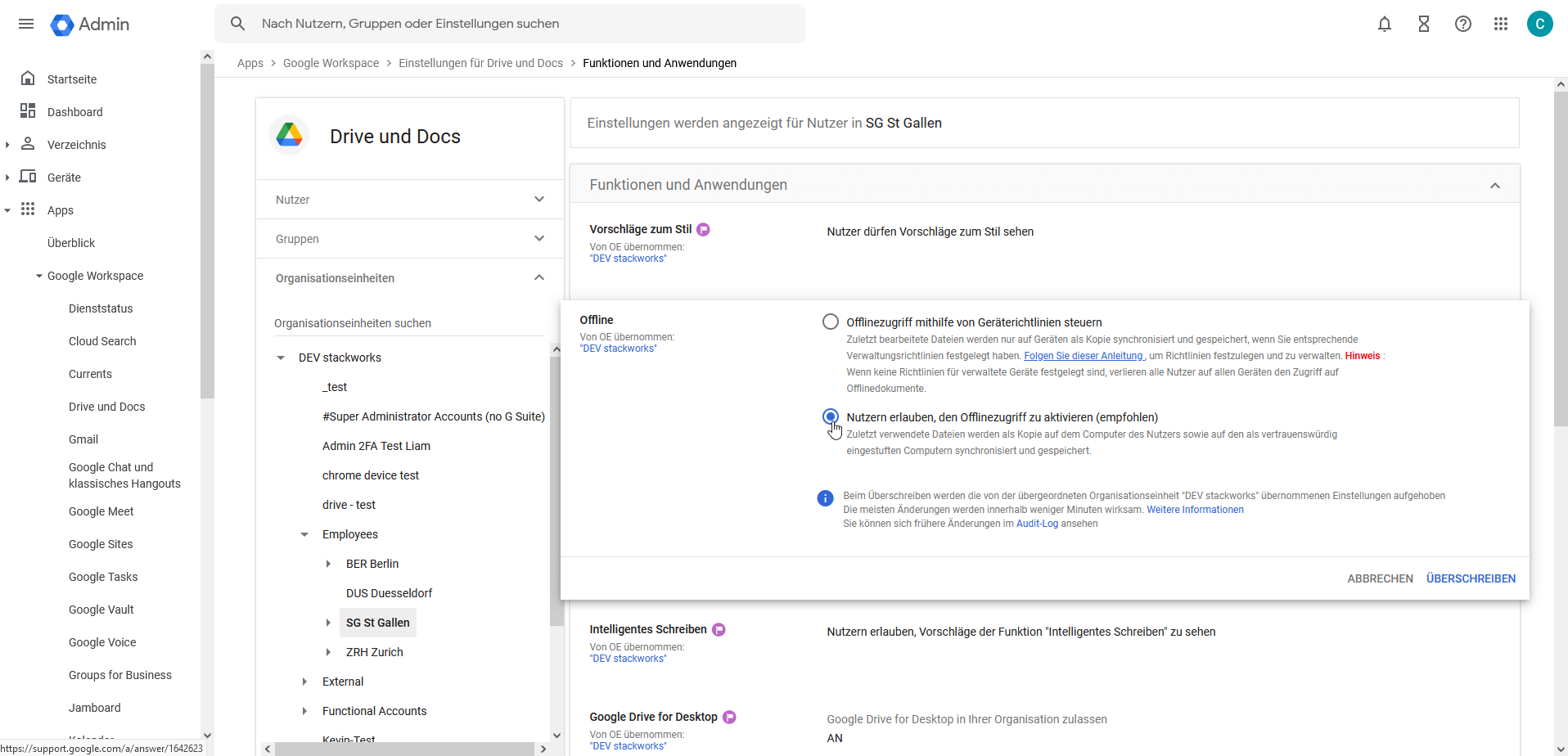The width and height of the screenshot is (1568, 756).
Task: Click the org tree horizontal scrollbar
Action: (x=404, y=749)
